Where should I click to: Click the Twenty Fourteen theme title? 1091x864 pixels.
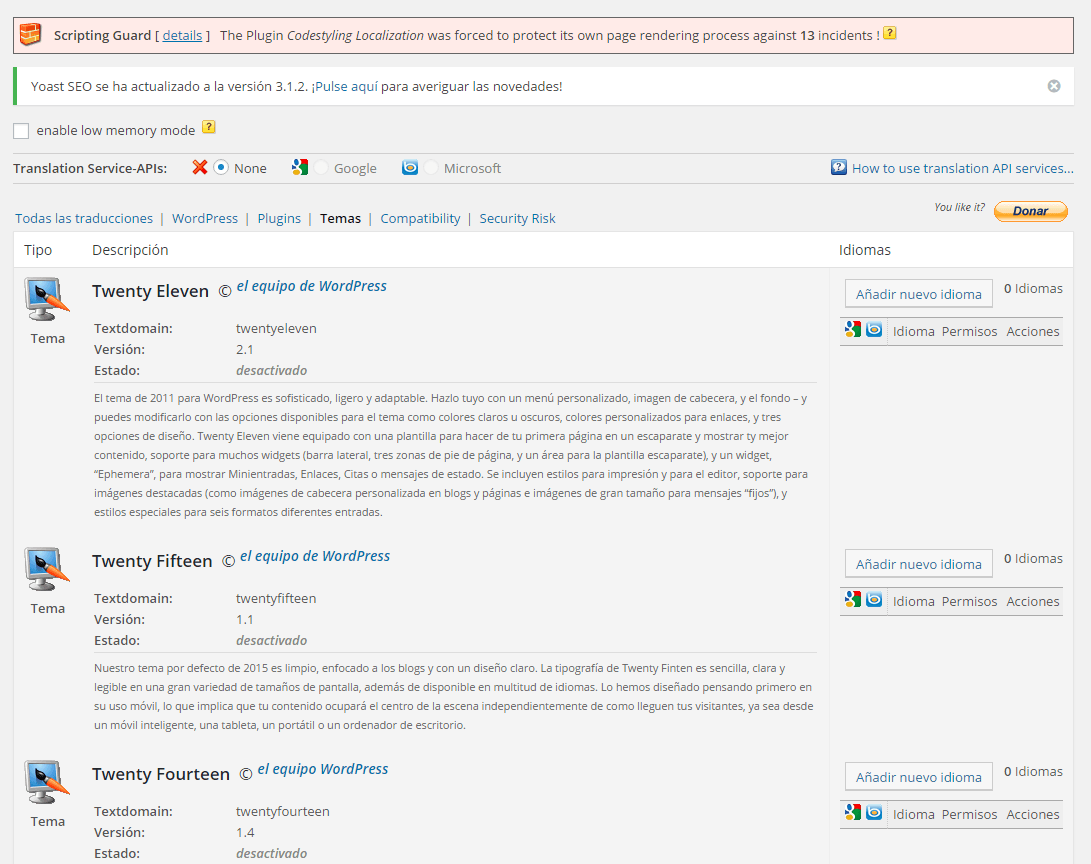pyautogui.click(x=161, y=774)
